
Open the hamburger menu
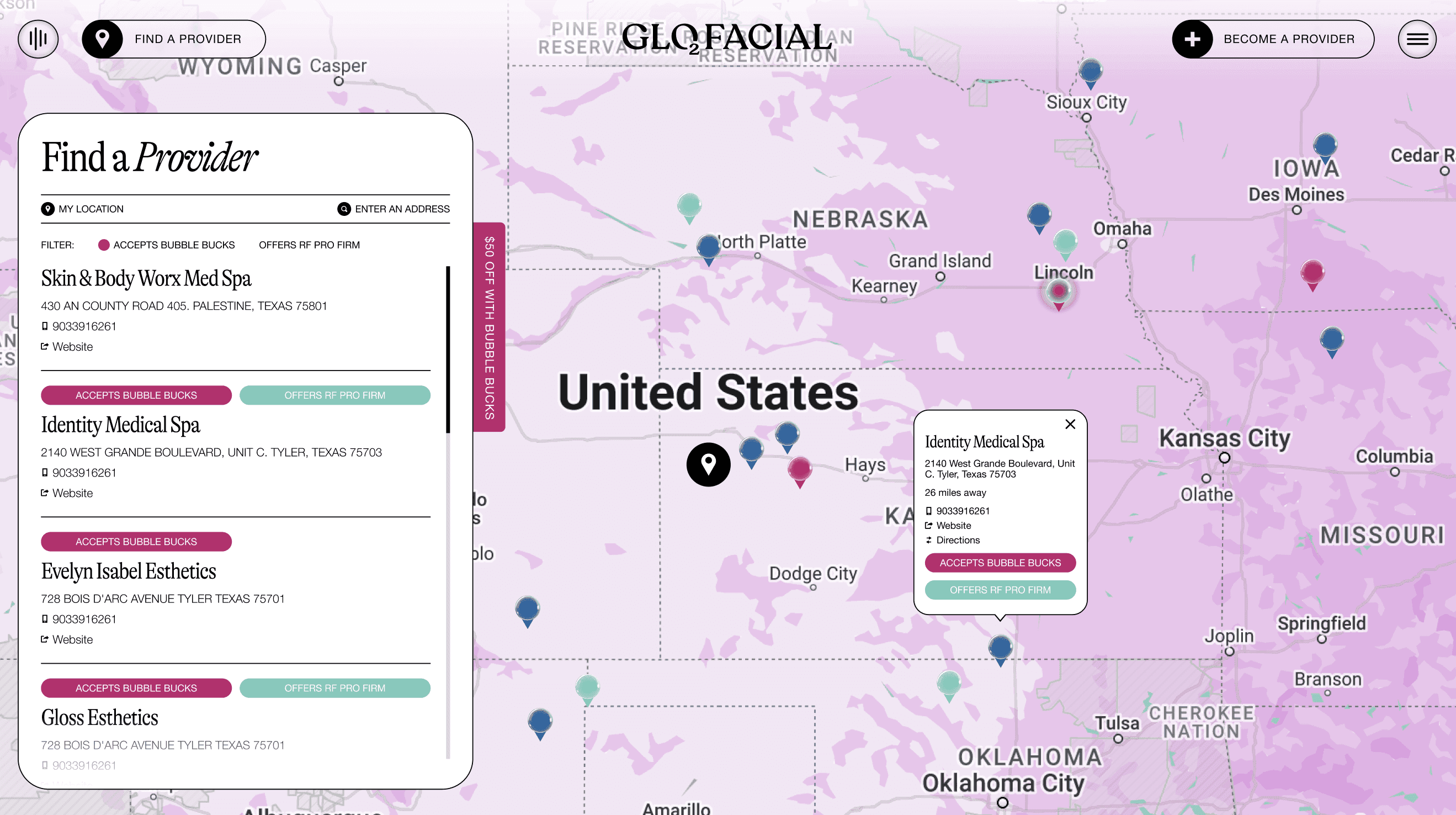click(x=1416, y=39)
